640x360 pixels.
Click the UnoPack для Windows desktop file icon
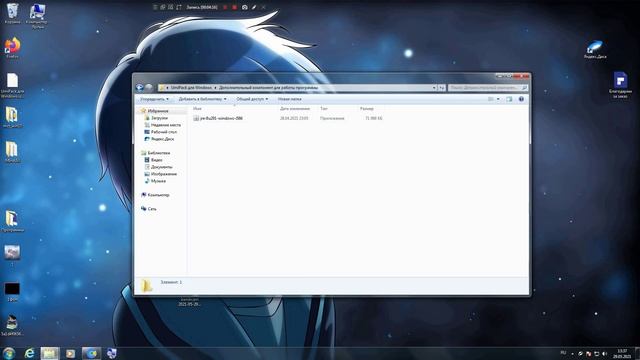[x=13, y=85]
